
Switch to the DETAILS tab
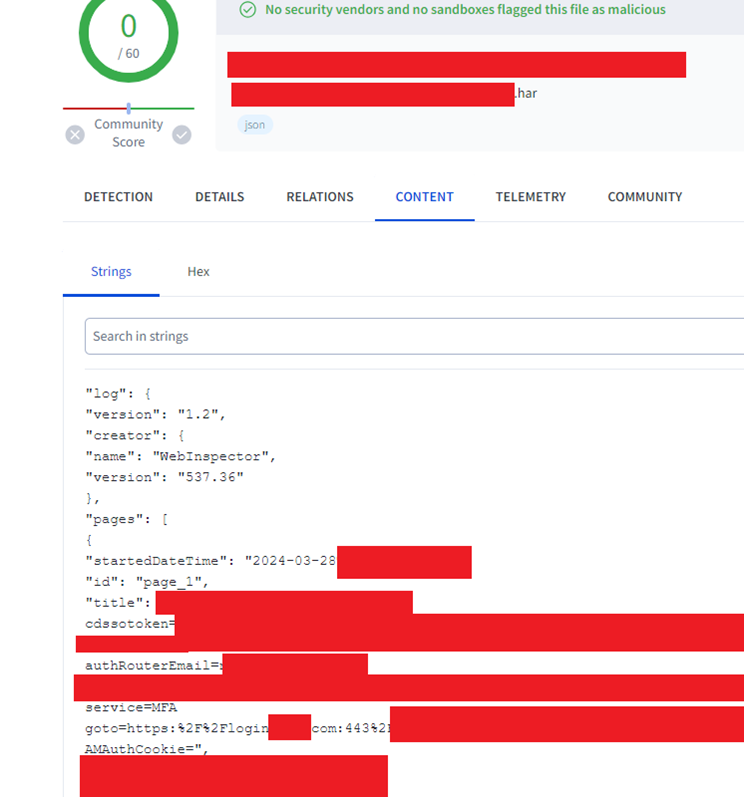click(x=219, y=197)
